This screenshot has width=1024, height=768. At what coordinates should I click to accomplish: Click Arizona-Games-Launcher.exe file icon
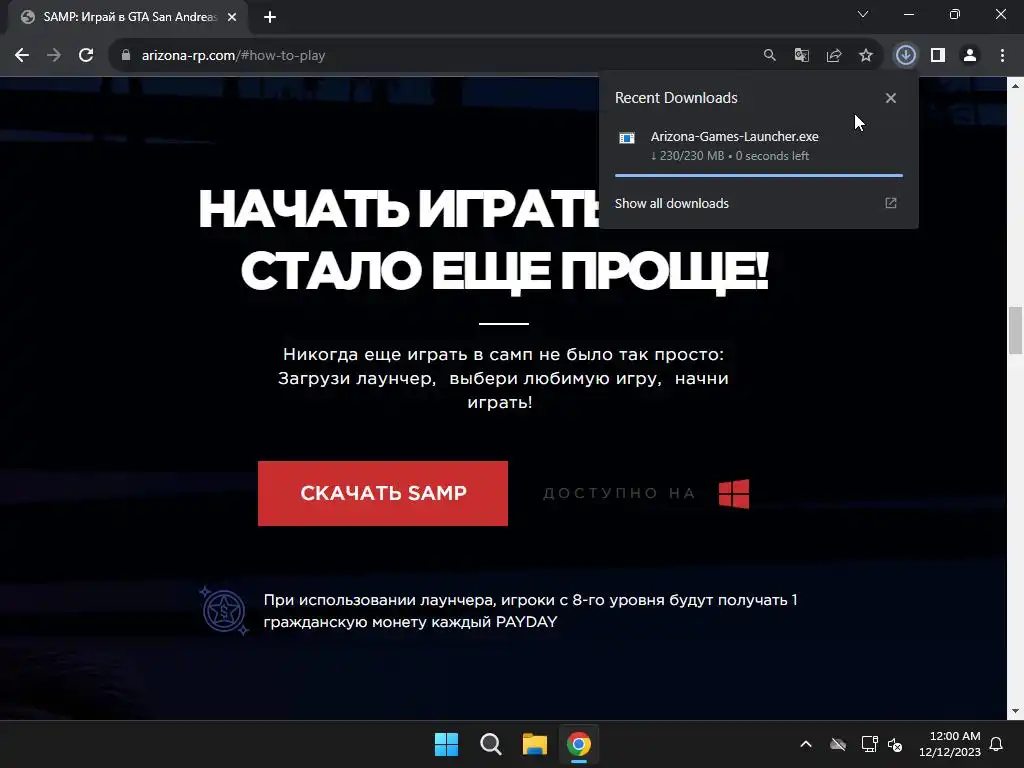click(627, 138)
